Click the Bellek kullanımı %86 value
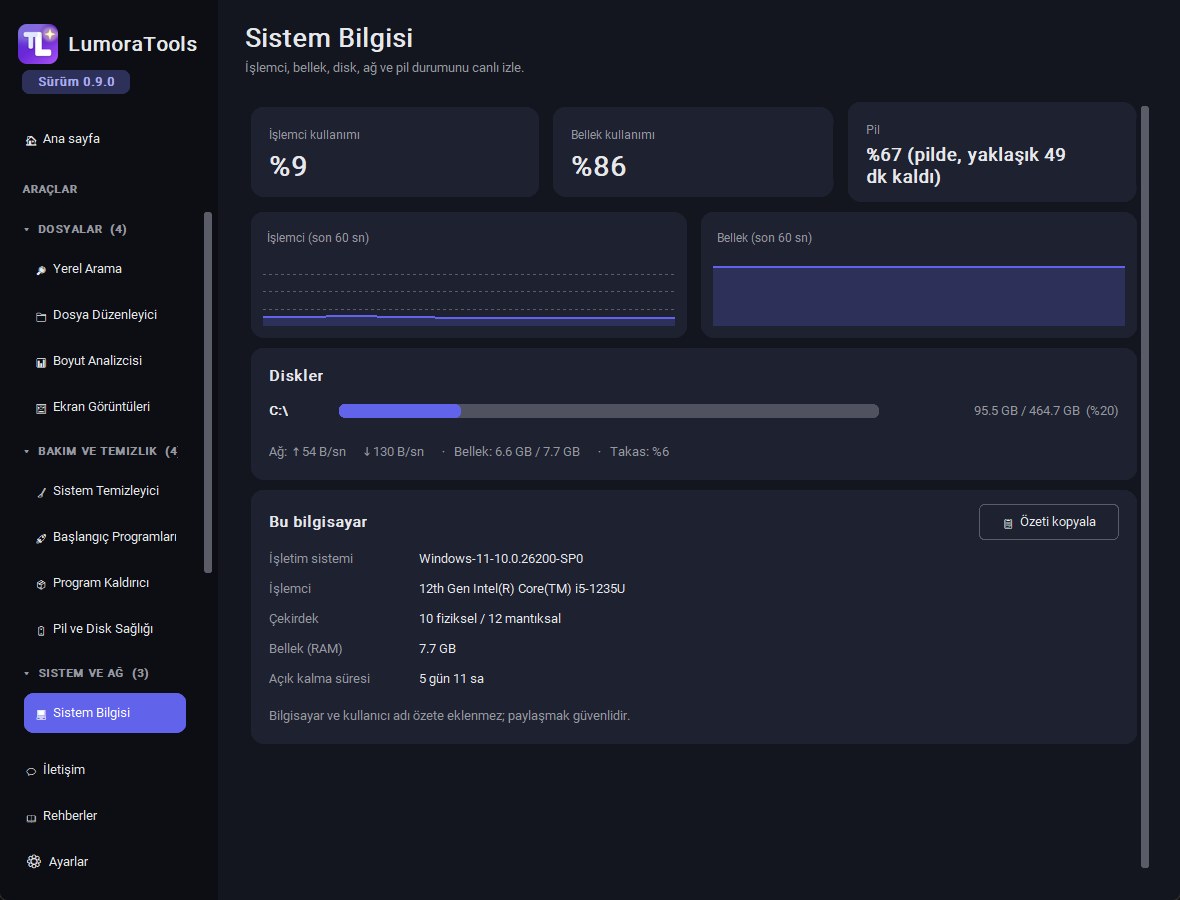 coord(599,166)
